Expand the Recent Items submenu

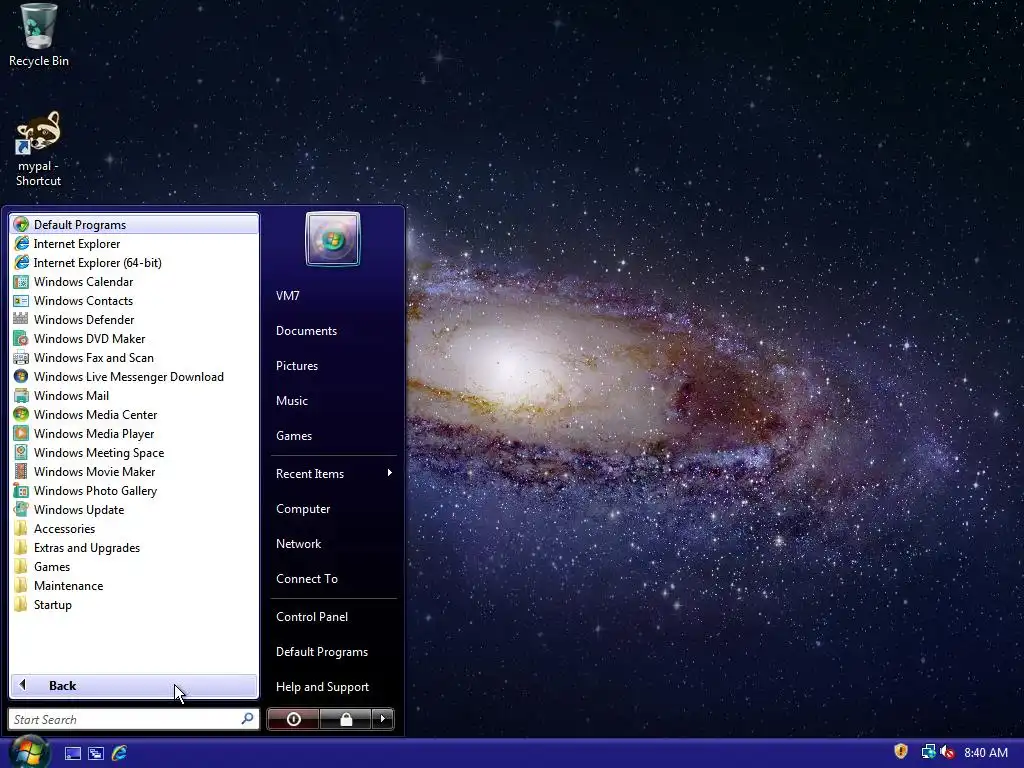[x=333, y=473]
